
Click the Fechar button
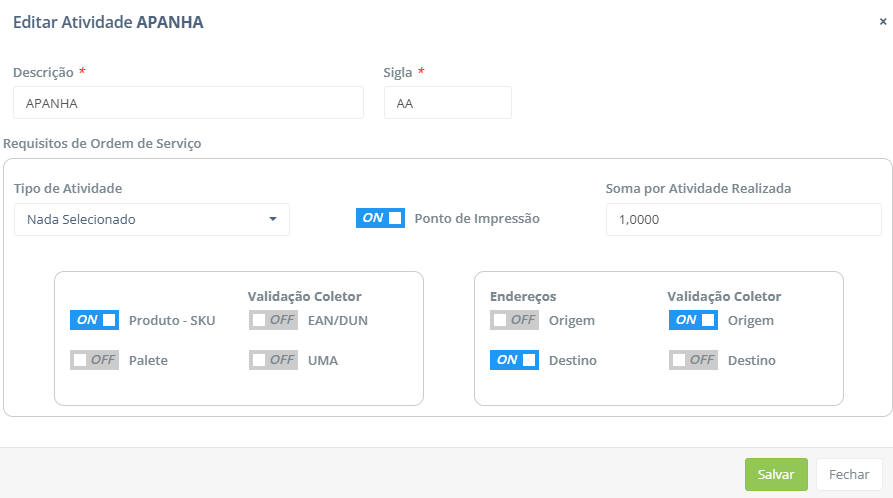click(x=848, y=475)
